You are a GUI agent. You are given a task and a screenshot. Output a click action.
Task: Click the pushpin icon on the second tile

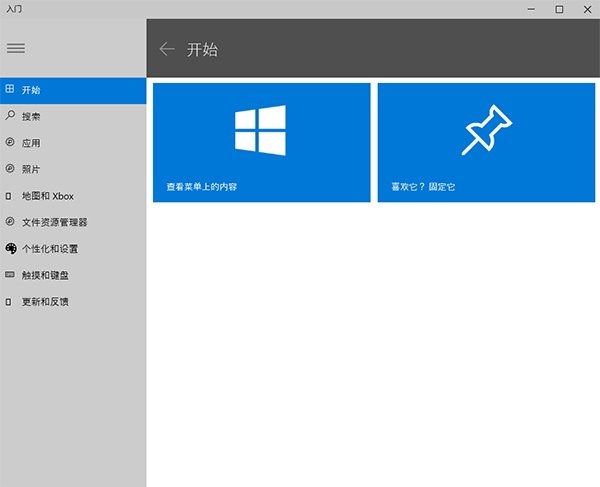[x=486, y=130]
